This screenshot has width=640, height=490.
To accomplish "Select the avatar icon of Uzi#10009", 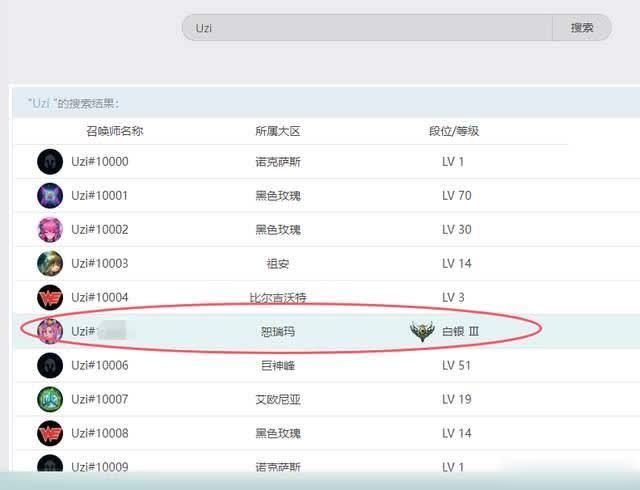I will 50,467.
